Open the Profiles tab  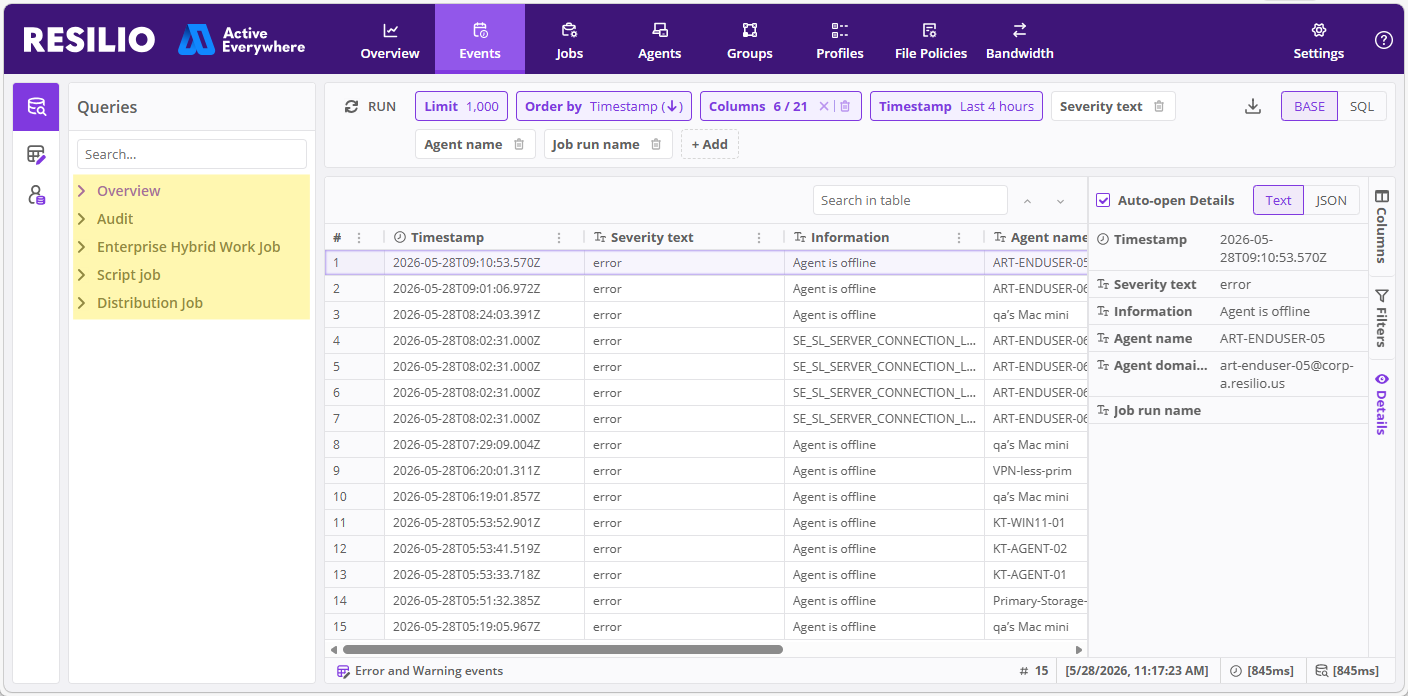839,40
